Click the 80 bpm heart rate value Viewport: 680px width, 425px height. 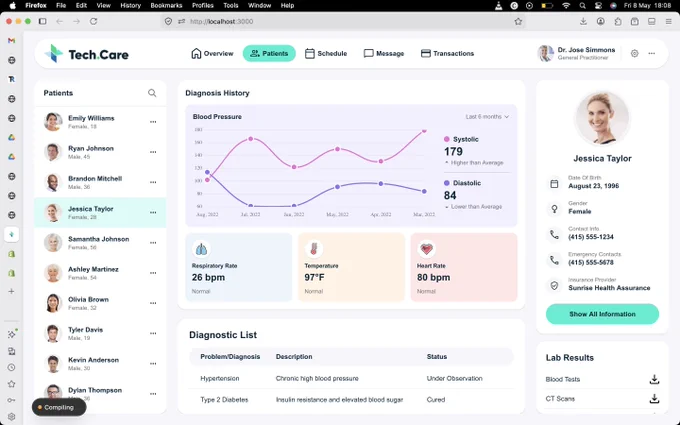tap(433, 278)
